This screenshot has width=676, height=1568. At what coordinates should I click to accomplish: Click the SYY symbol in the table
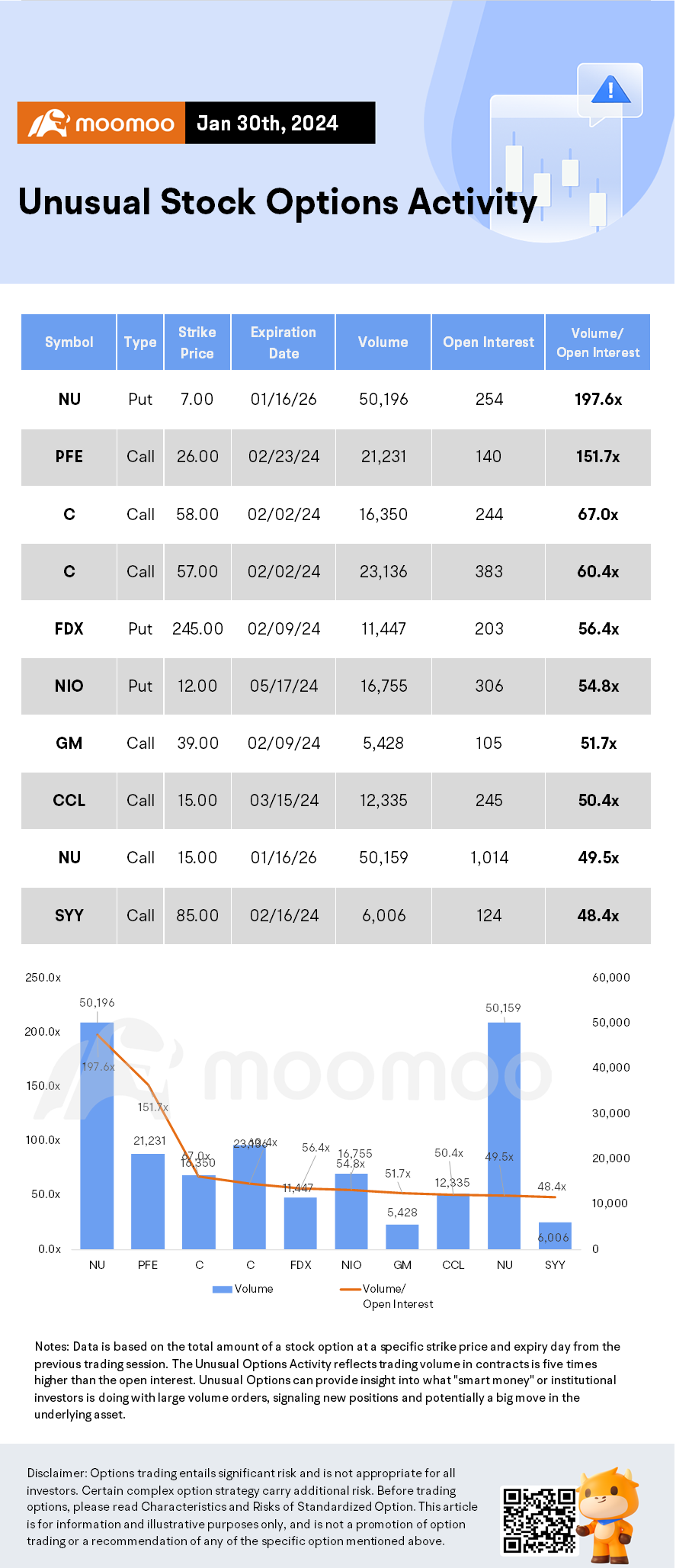pyautogui.click(x=69, y=915)
